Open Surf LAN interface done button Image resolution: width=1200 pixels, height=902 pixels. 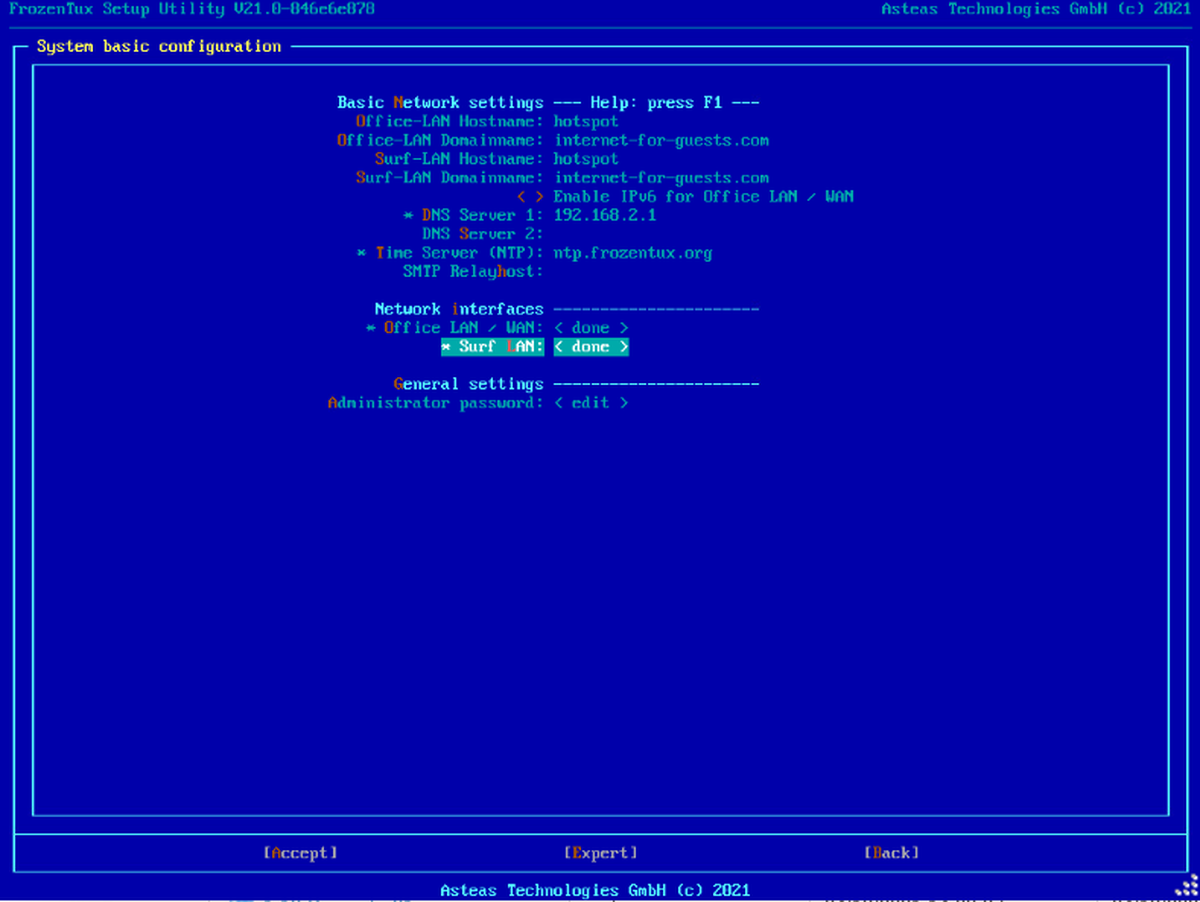[591, 347]
